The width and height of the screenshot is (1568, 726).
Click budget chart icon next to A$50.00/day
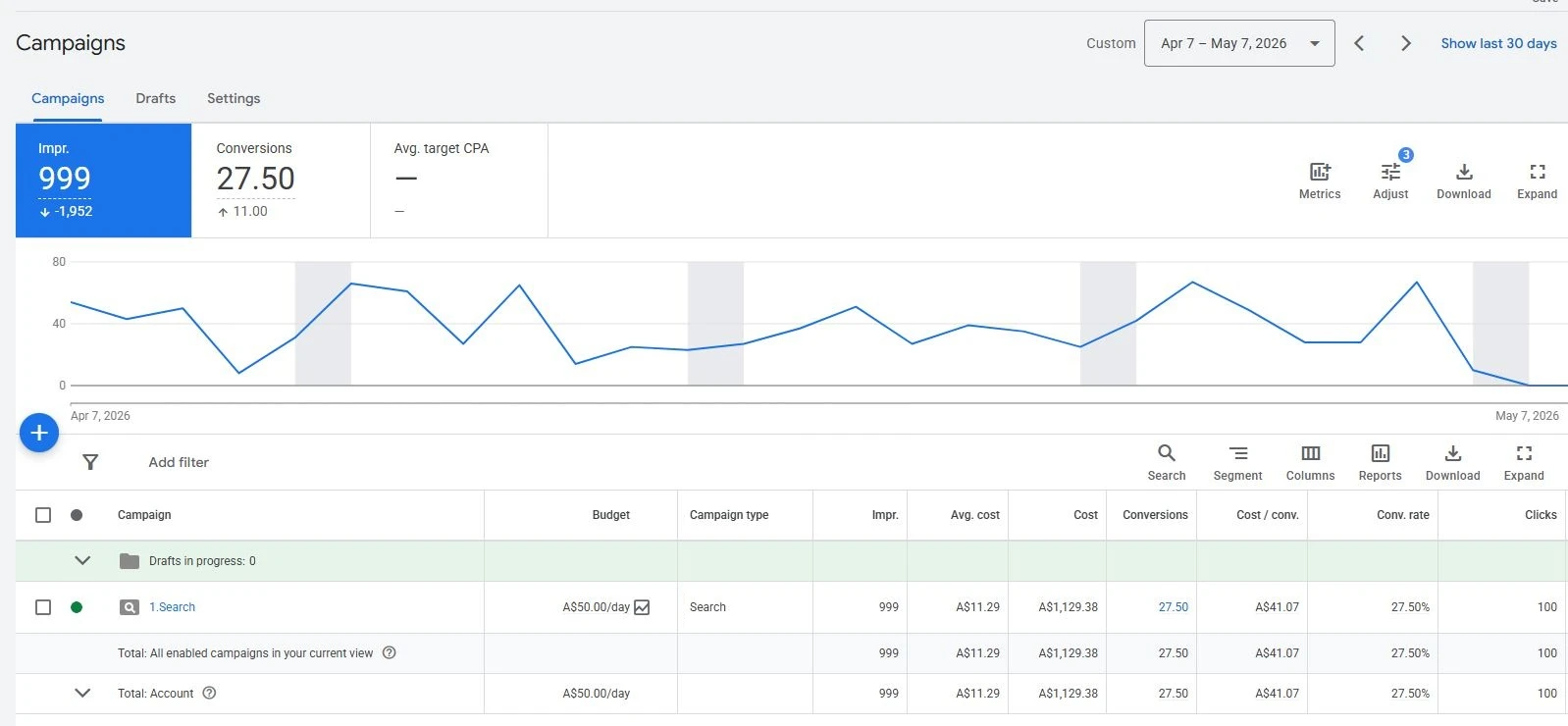(642, 607)
